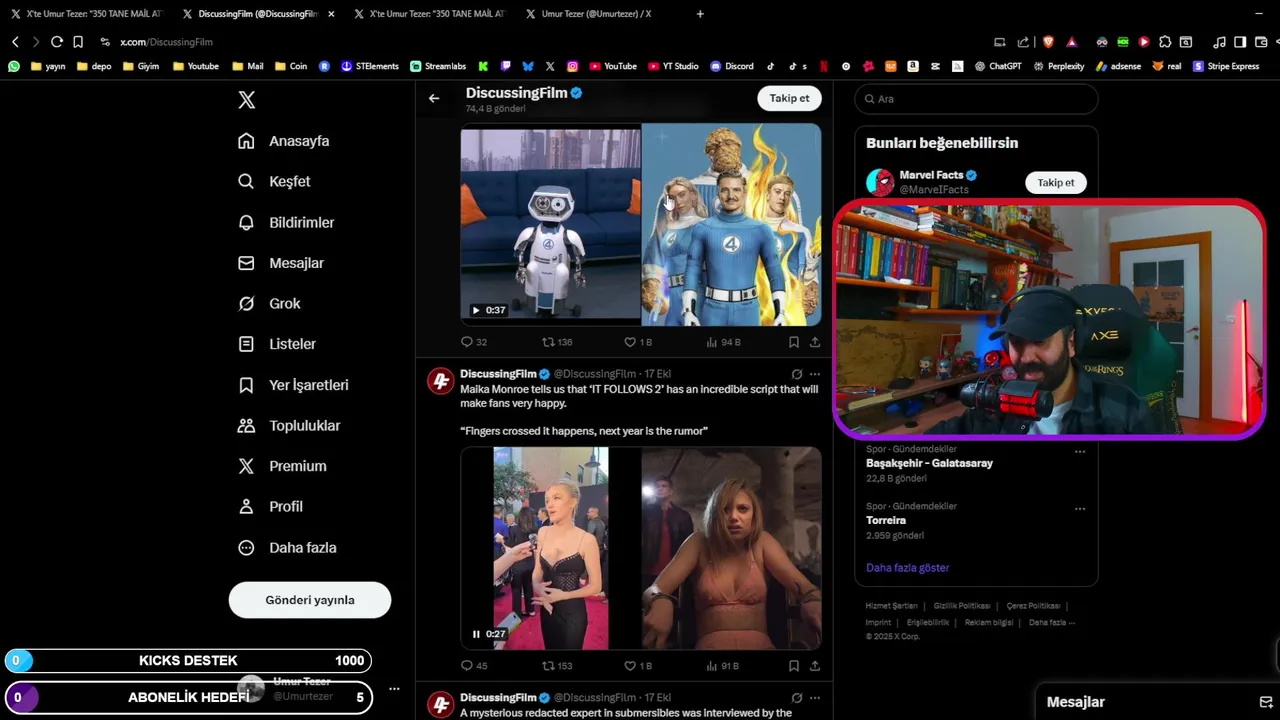Expand Daha fazla menu
The height and width of the screenshot is (720, 1280).
[287, 547]
